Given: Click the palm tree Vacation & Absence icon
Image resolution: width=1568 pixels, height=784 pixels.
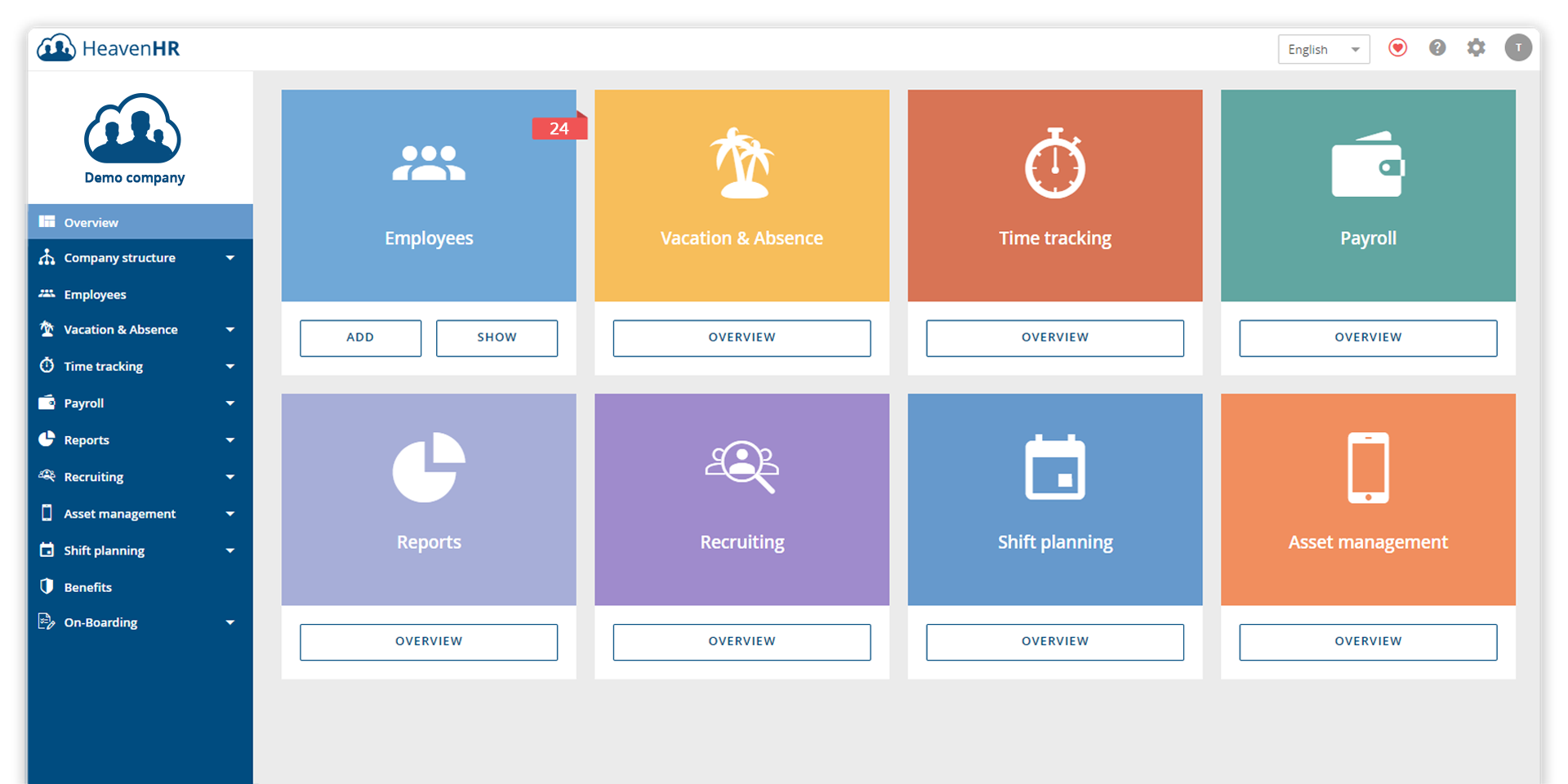Looking at the screenshot, I should click(742, 163).
